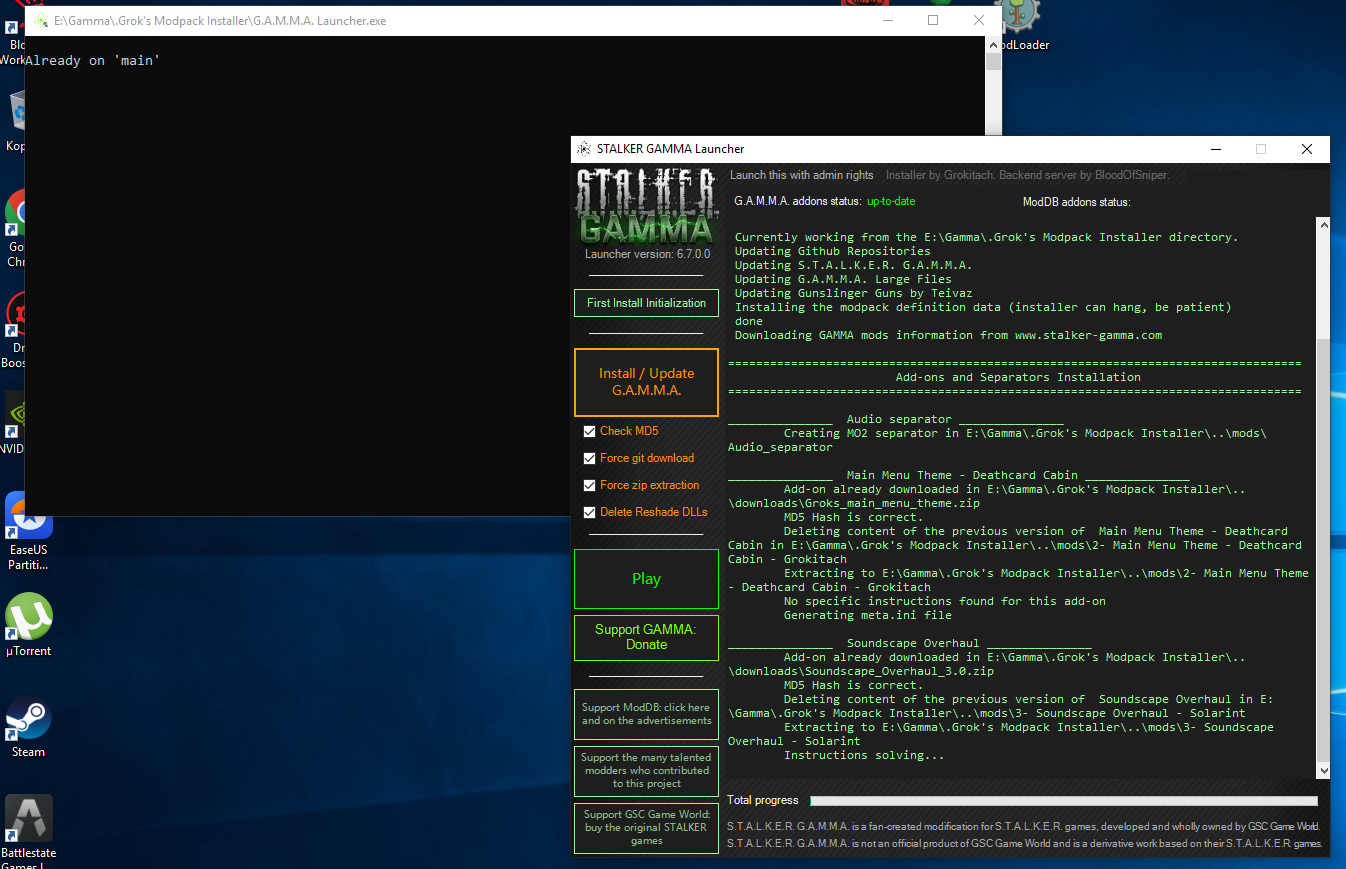This screenshot has height=869, width=1346.
Task: Open Battlestate Games Launcher desktop icon
Action: [28, 832]
